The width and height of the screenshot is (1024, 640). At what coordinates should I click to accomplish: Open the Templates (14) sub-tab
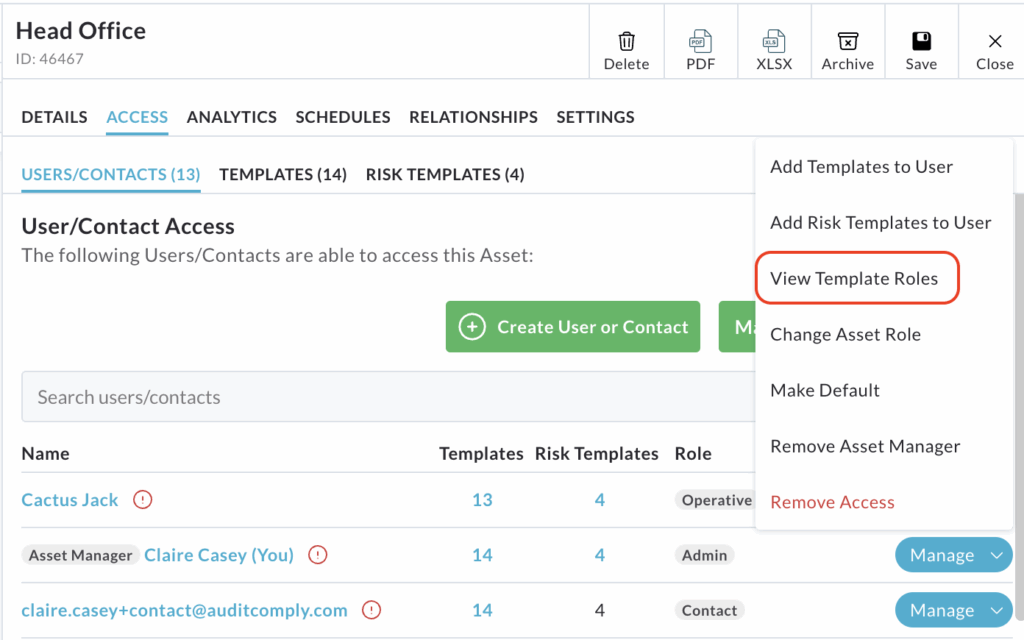(283, 174)
